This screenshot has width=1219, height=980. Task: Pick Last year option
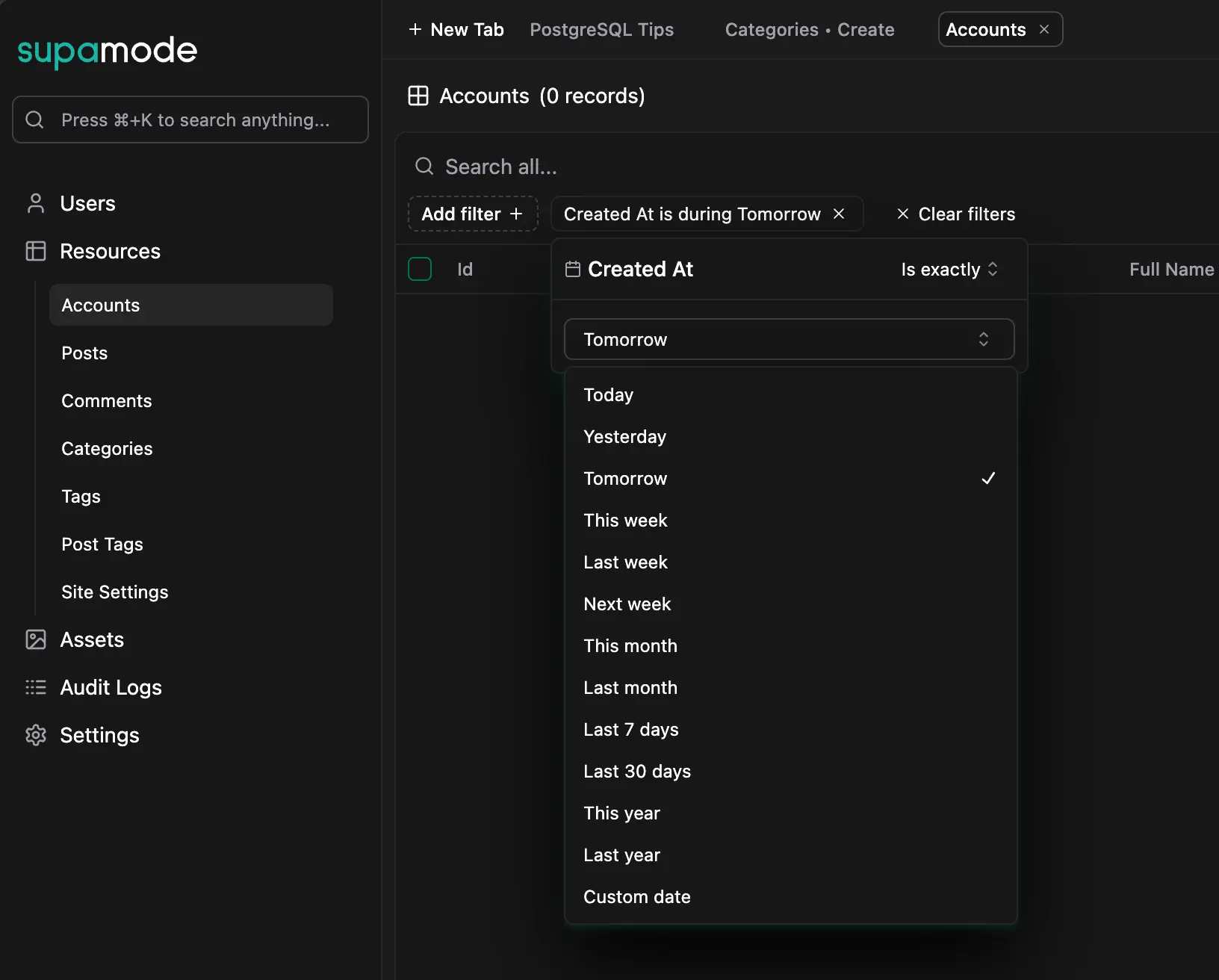click(x=790, y=855)
